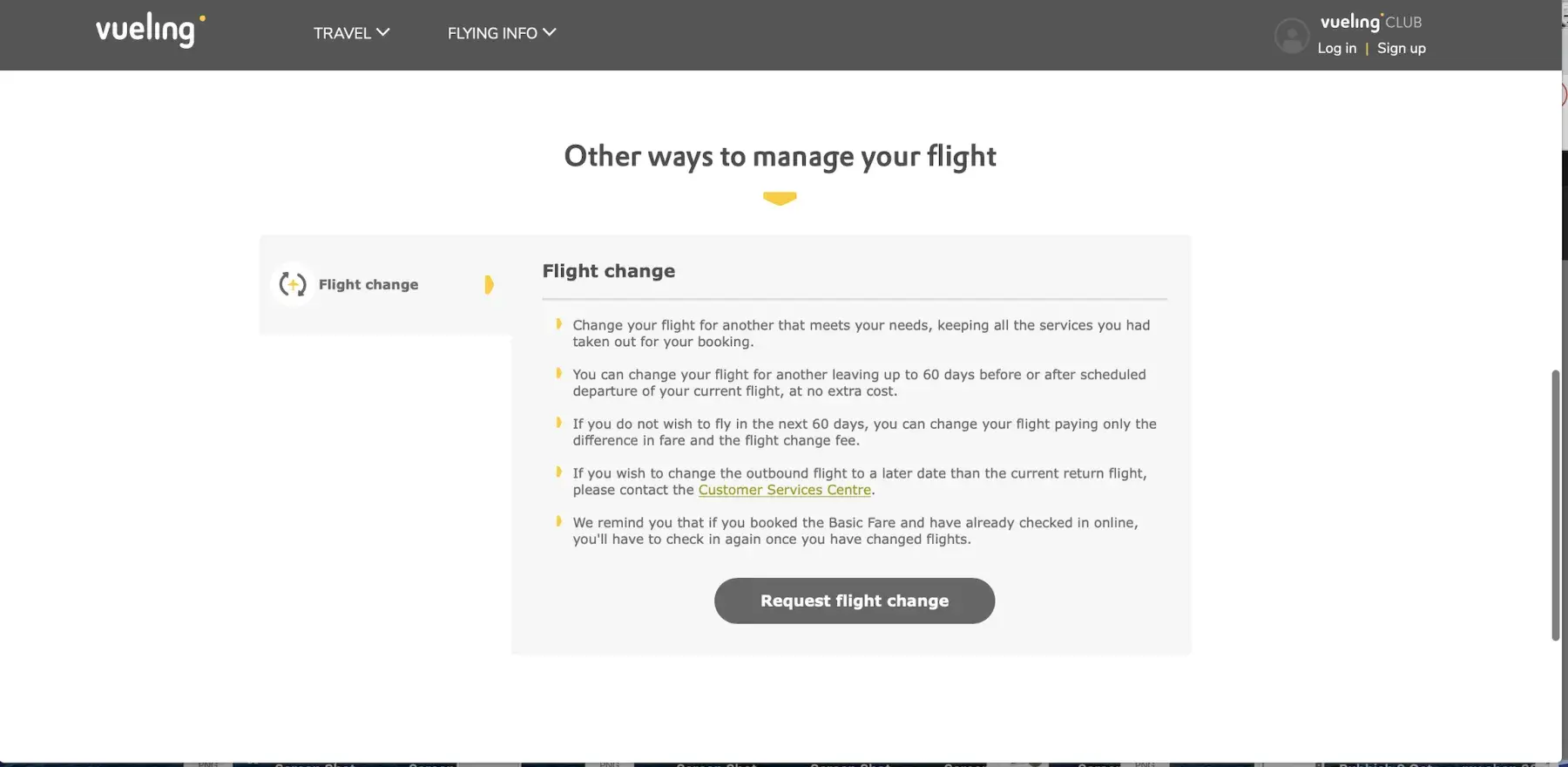Screen dimensions: 1568x767
Task: Click the Flight change panel heading
Action: (608, 271)
